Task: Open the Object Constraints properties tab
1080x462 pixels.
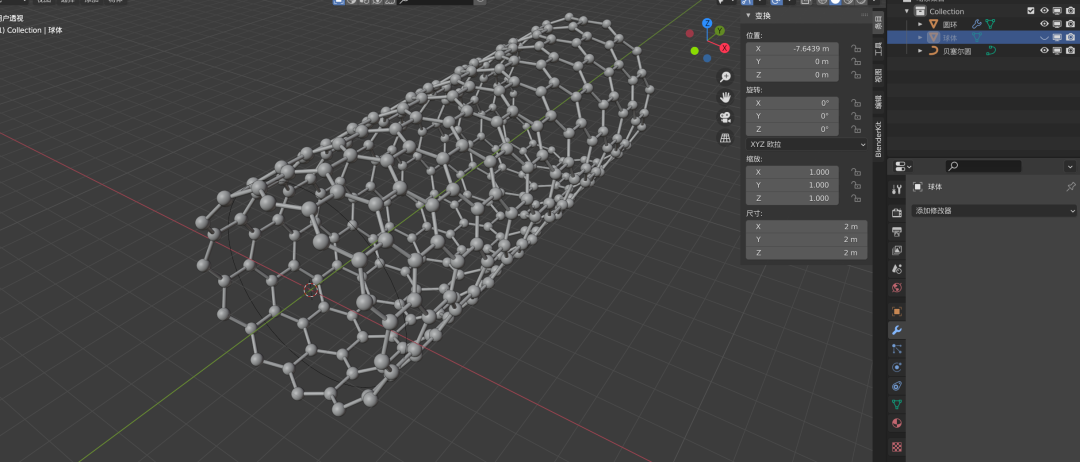Action: 896,386
